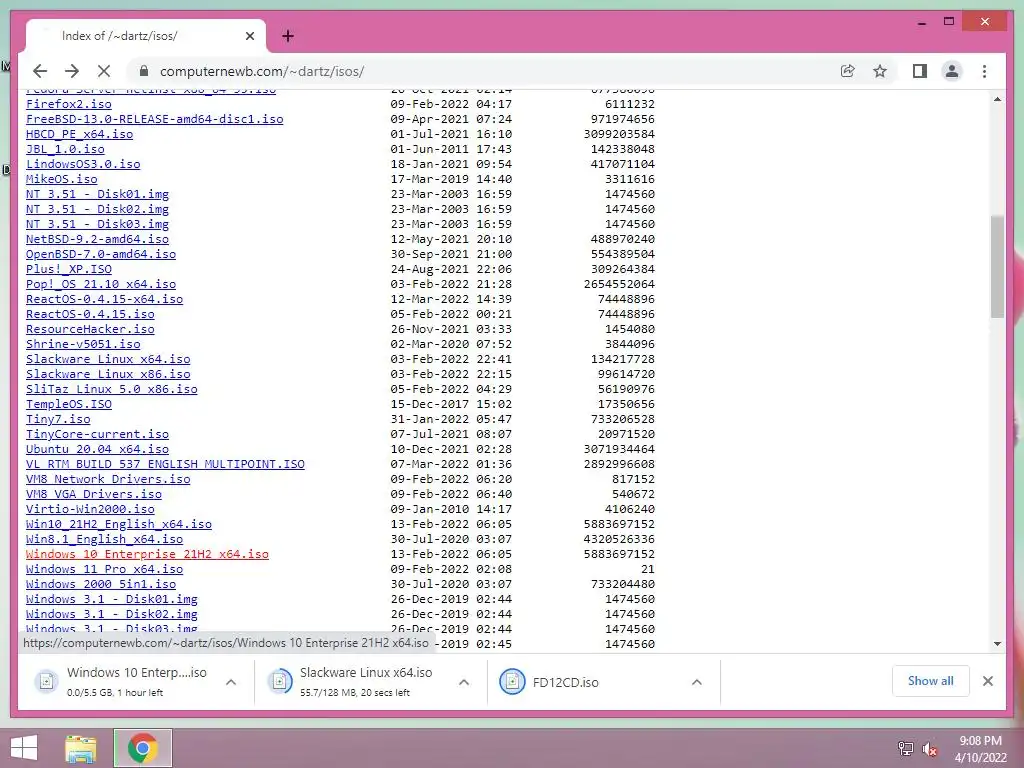This screenshot has width=1024, height=768.
Task: Expand options for FD12CD.iso download
Action: (x=697, y=682)
